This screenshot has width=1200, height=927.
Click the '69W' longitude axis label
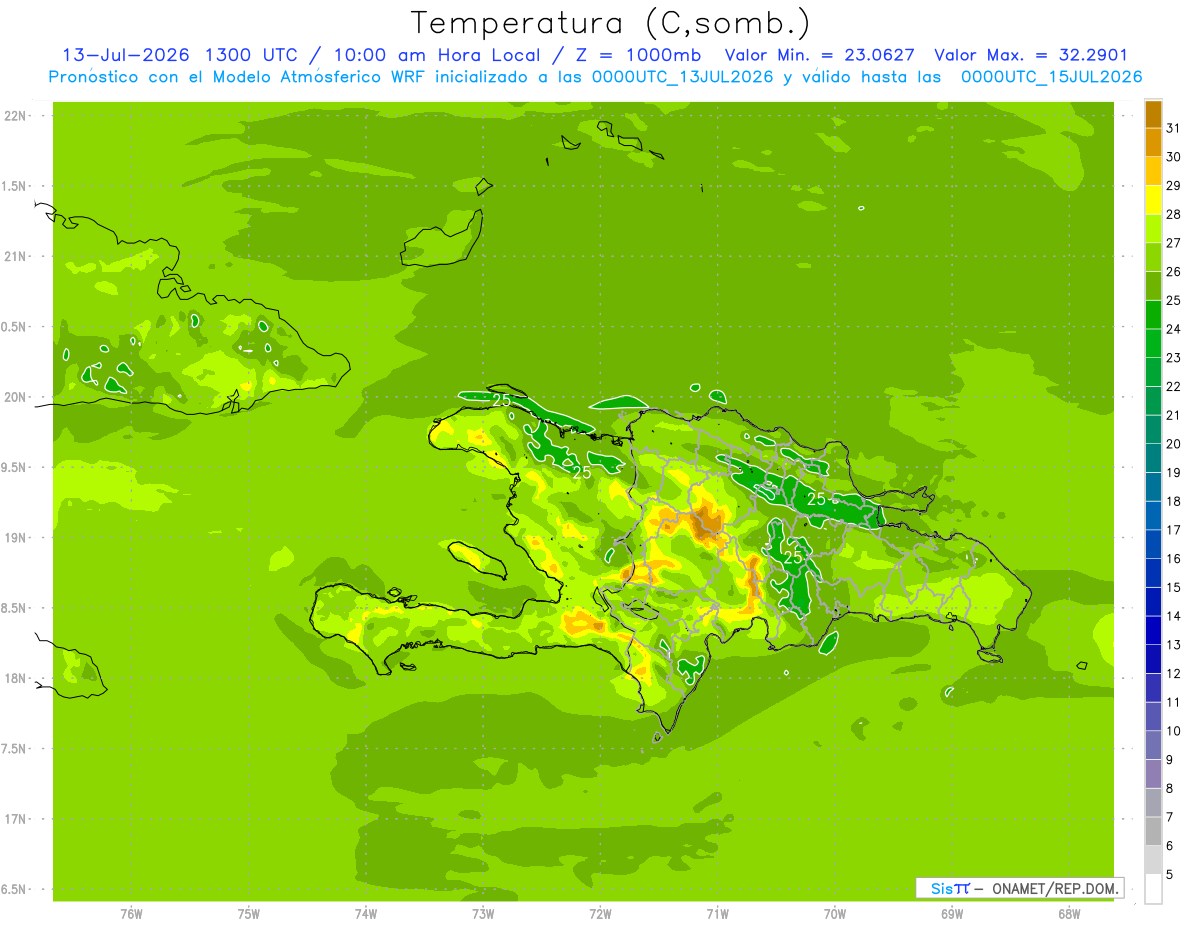click(952, 914)
